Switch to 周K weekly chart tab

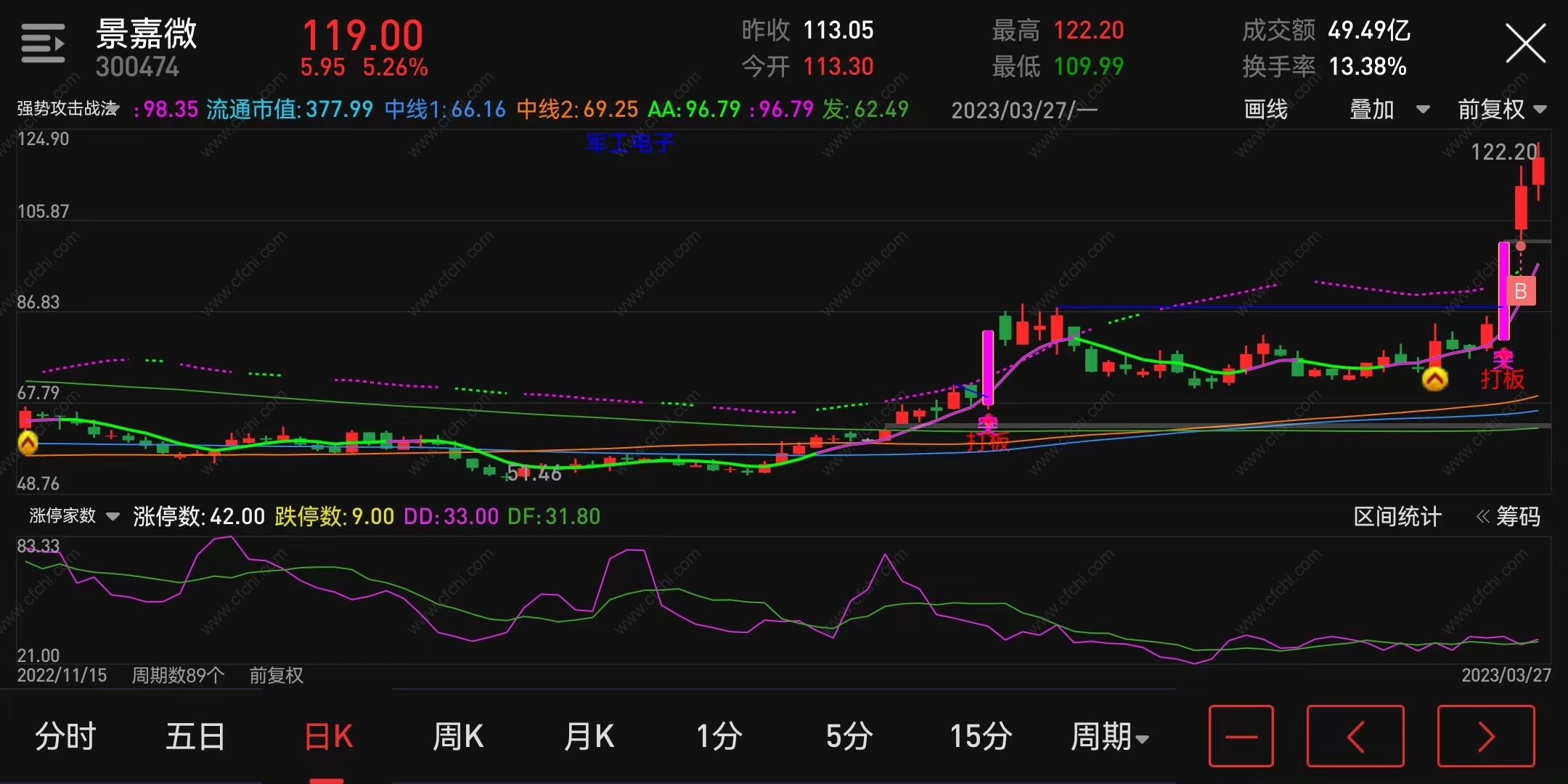pyautogui.click(x=457, y=736)
